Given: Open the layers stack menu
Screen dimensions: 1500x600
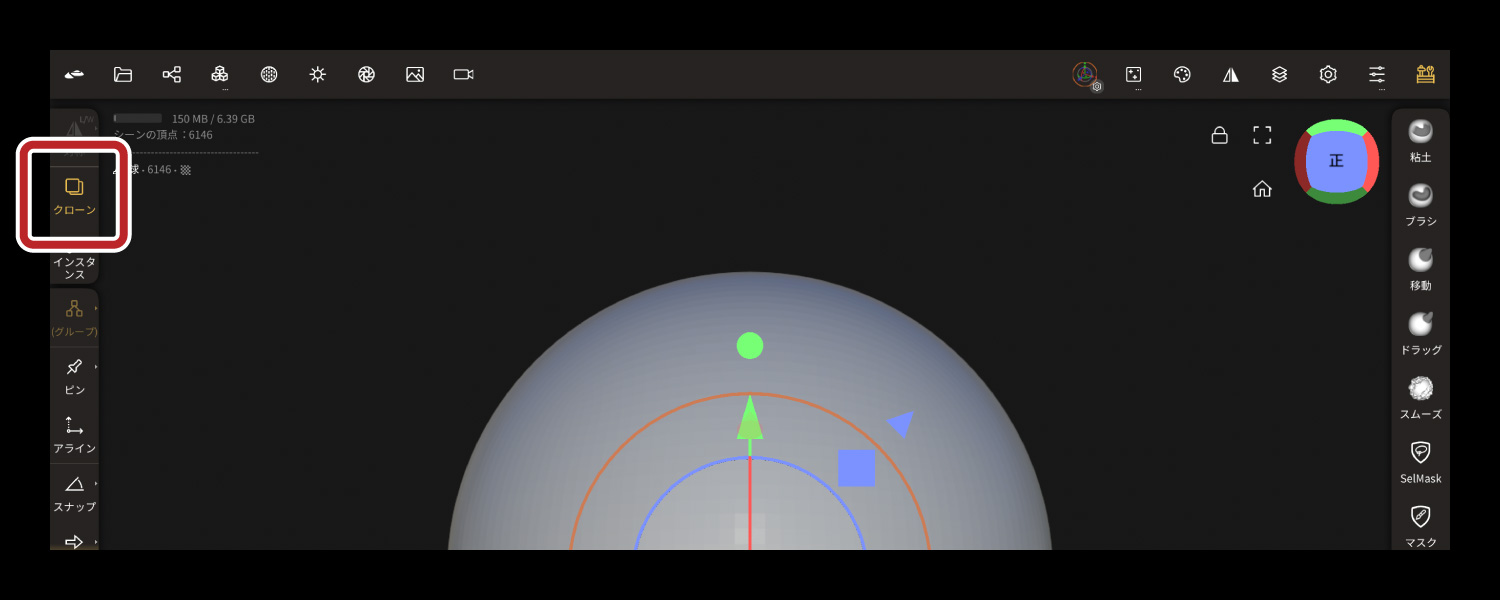Looking at the screenshot, I should coord(1279,75).
